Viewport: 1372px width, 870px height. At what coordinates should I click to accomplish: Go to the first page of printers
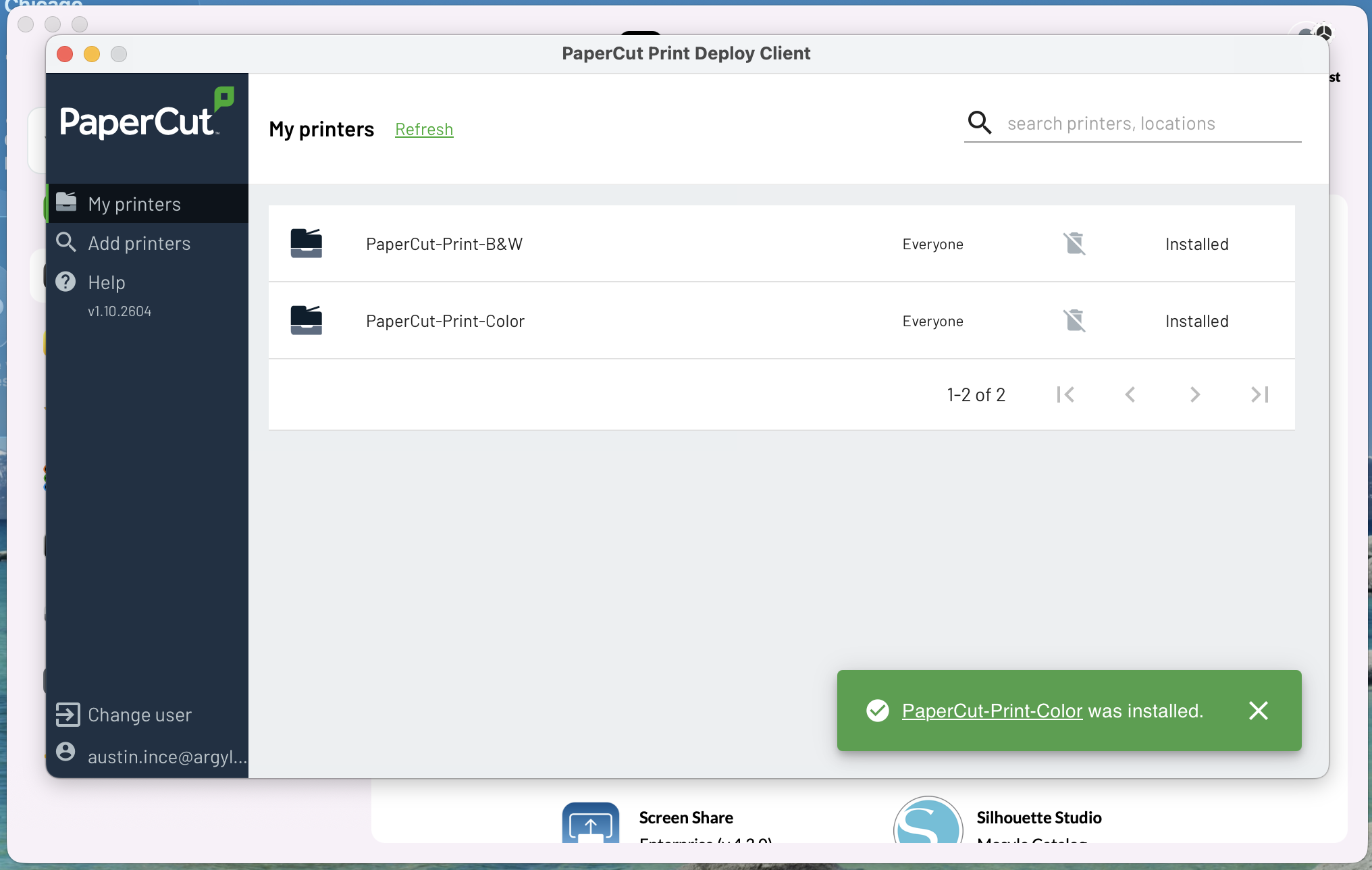pos(1065,394)
